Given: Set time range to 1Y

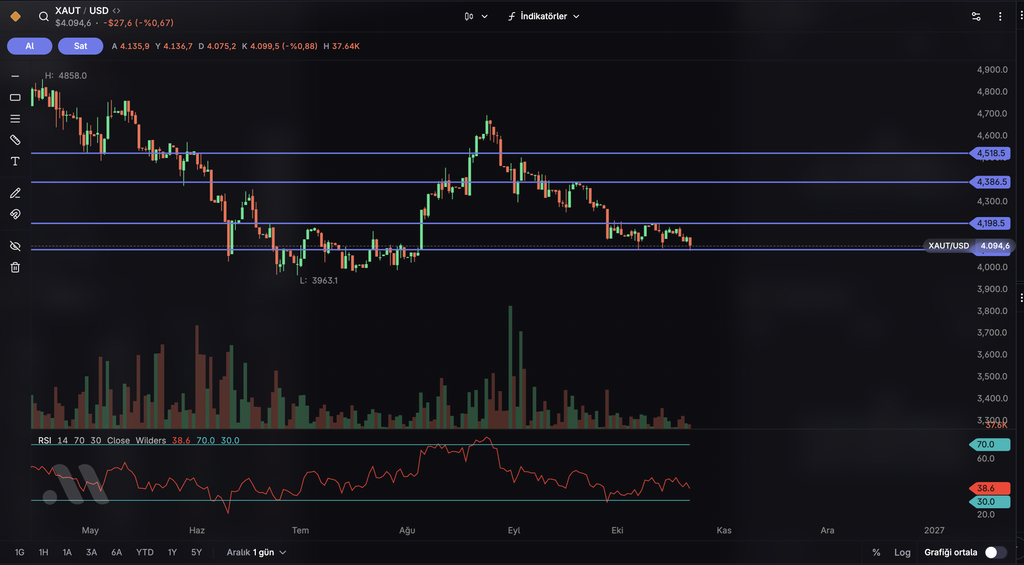Looking at the screenshot, I should point(172,553).
